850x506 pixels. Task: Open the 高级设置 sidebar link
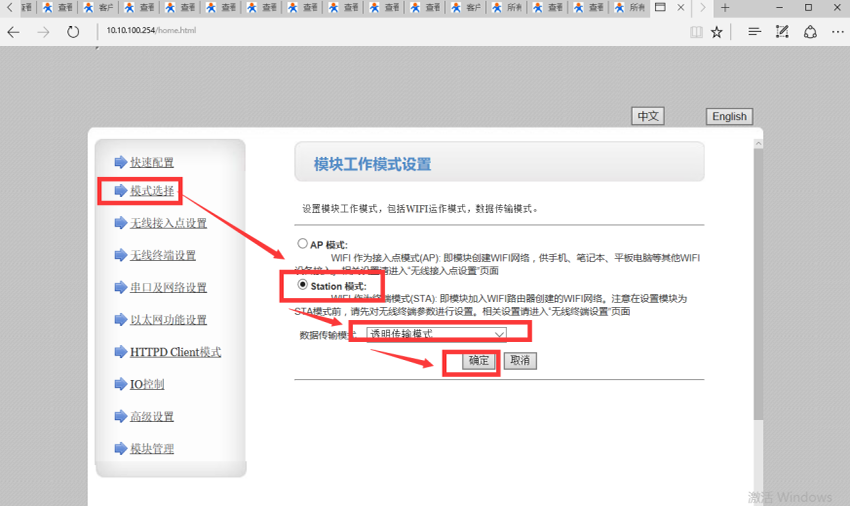click(x=152, y=417)
